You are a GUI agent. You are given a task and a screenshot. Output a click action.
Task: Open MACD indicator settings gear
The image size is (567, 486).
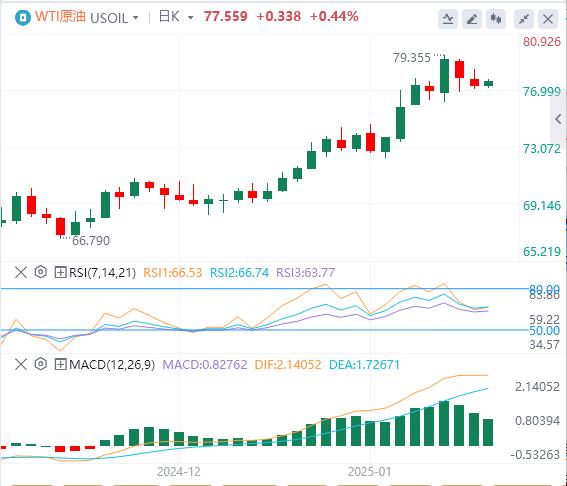(x=40, y=364)
